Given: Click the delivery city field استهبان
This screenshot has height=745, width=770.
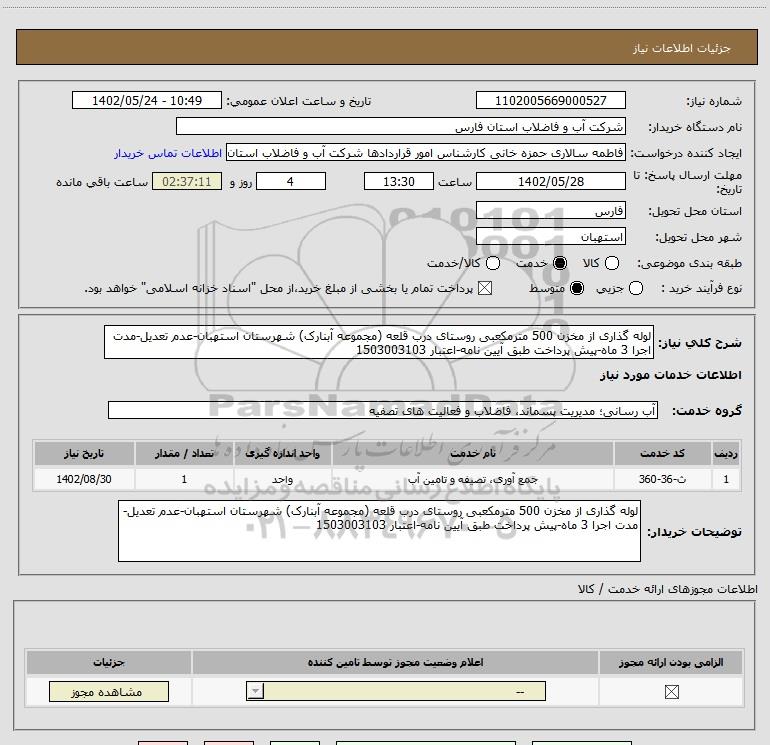Looking at the screenshot, I should 550,237.
